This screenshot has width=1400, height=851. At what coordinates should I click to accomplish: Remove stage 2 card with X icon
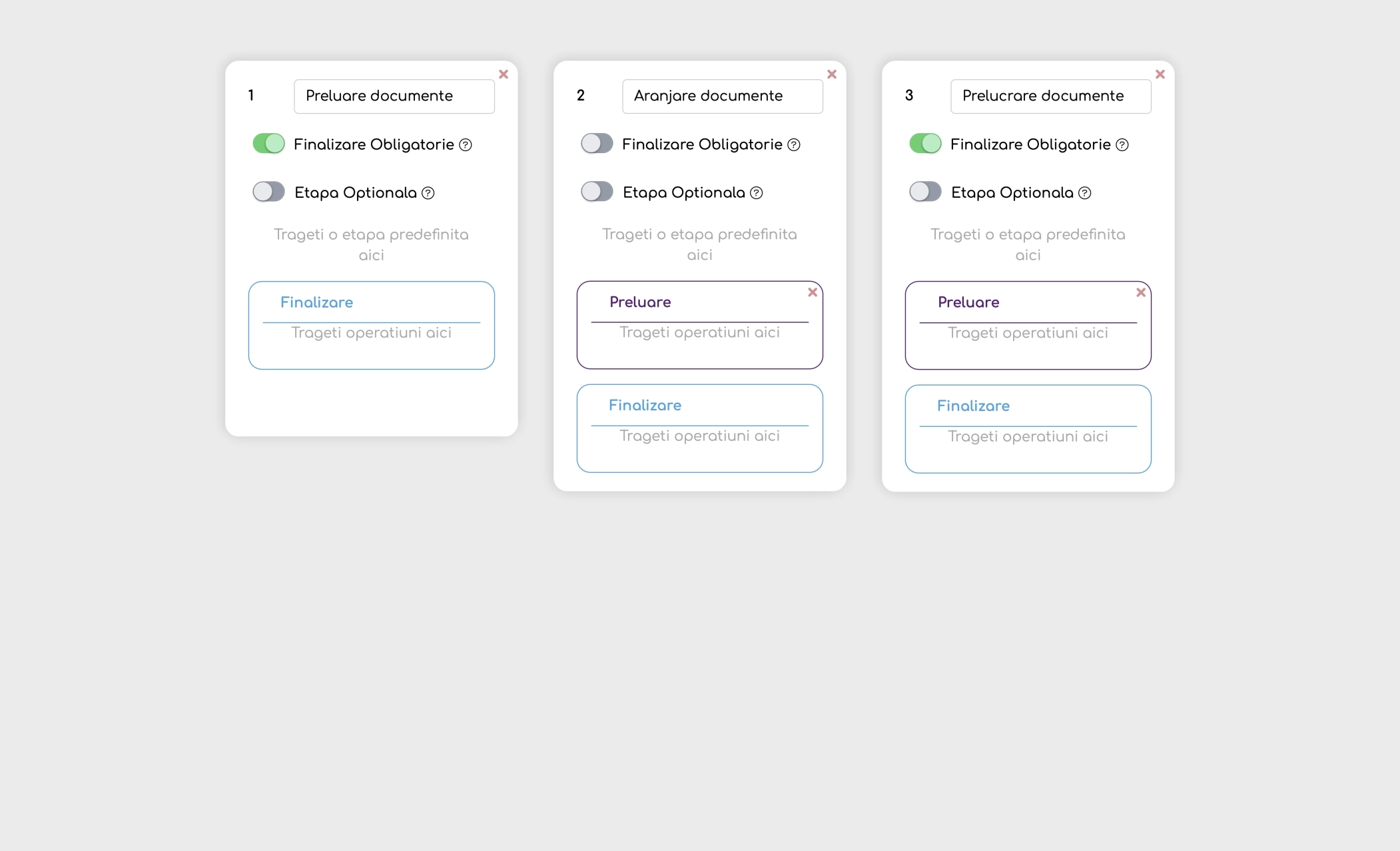[x=832, y=75]
